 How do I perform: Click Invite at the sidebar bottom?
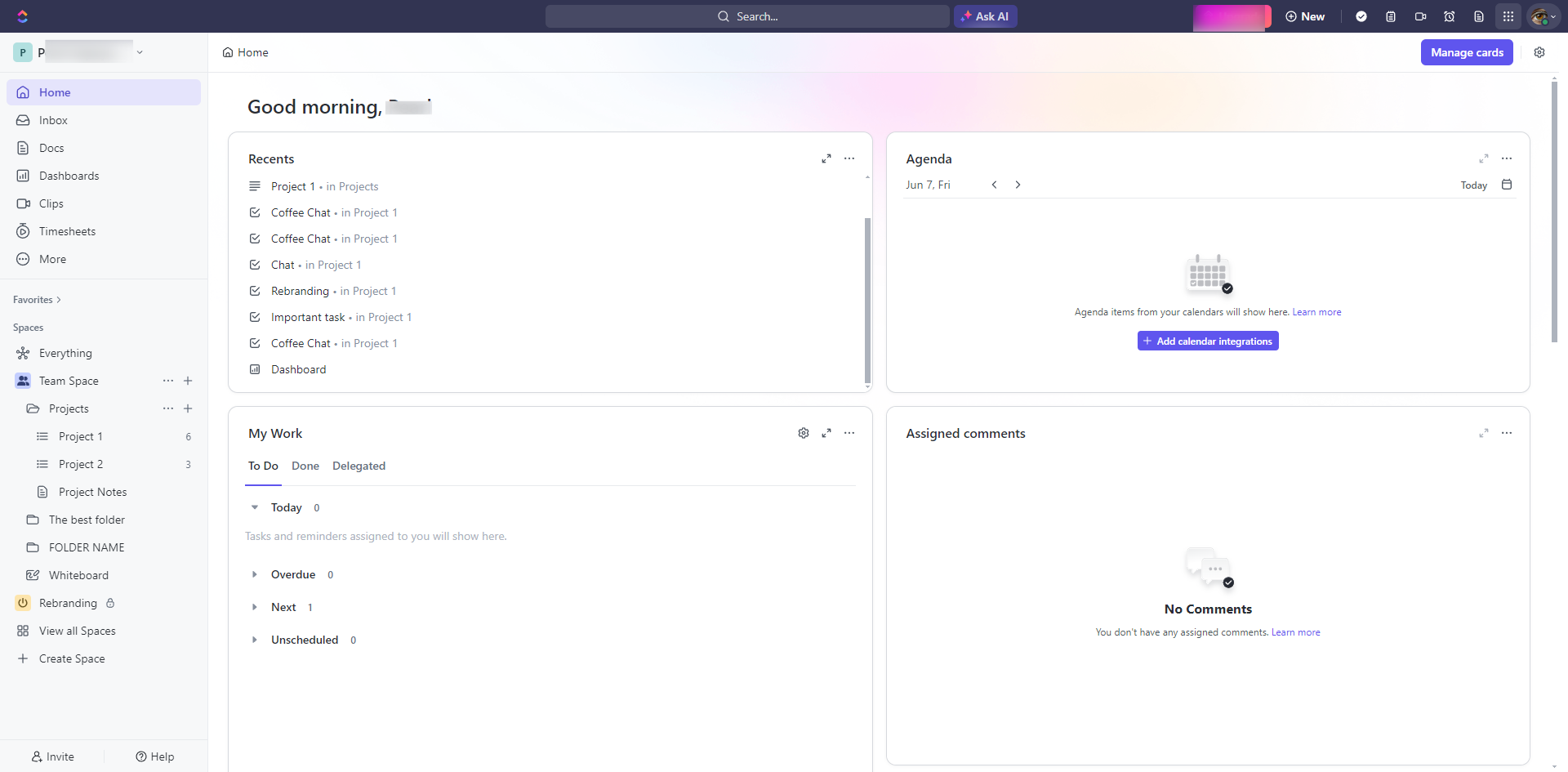[x=52, y=756]
